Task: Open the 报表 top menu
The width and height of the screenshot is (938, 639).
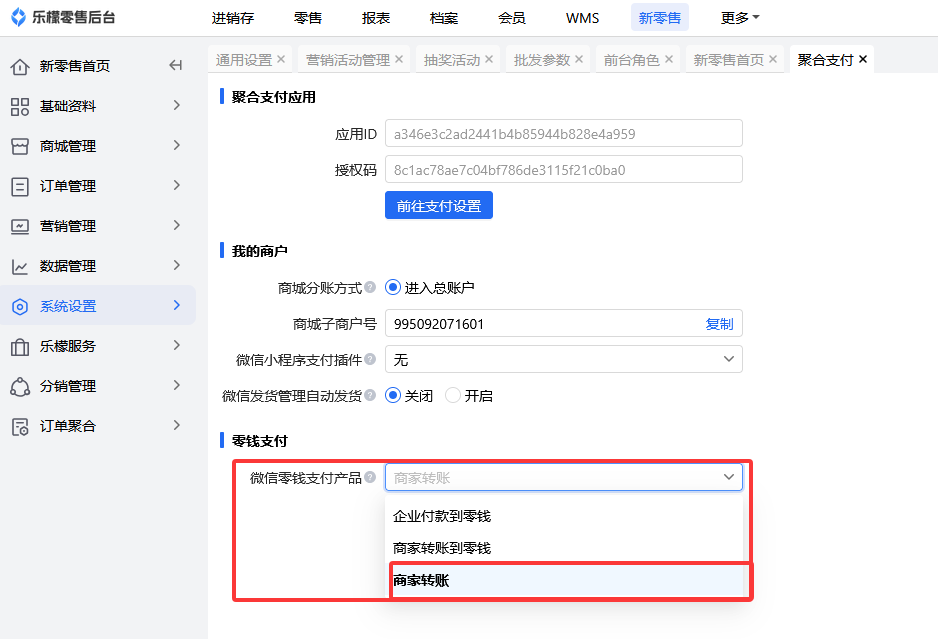Action: [376, 18]
